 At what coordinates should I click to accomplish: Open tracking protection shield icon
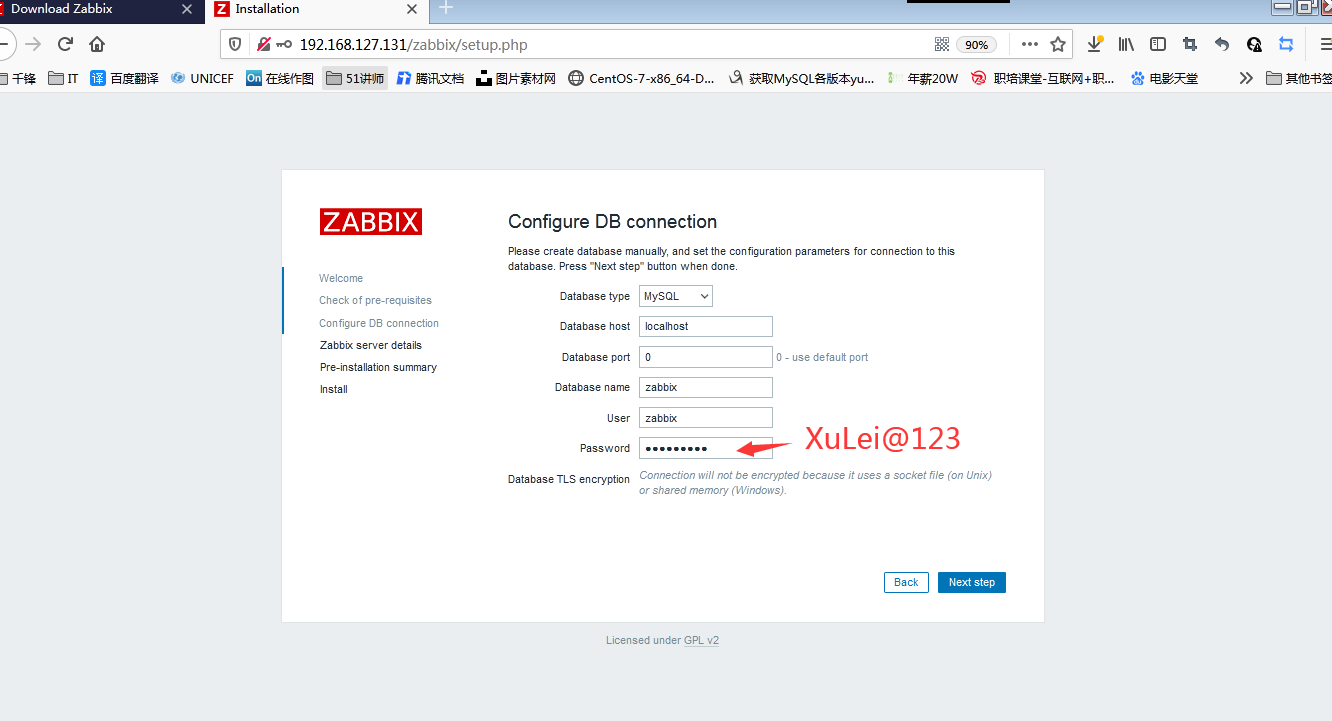click(235, 45)
